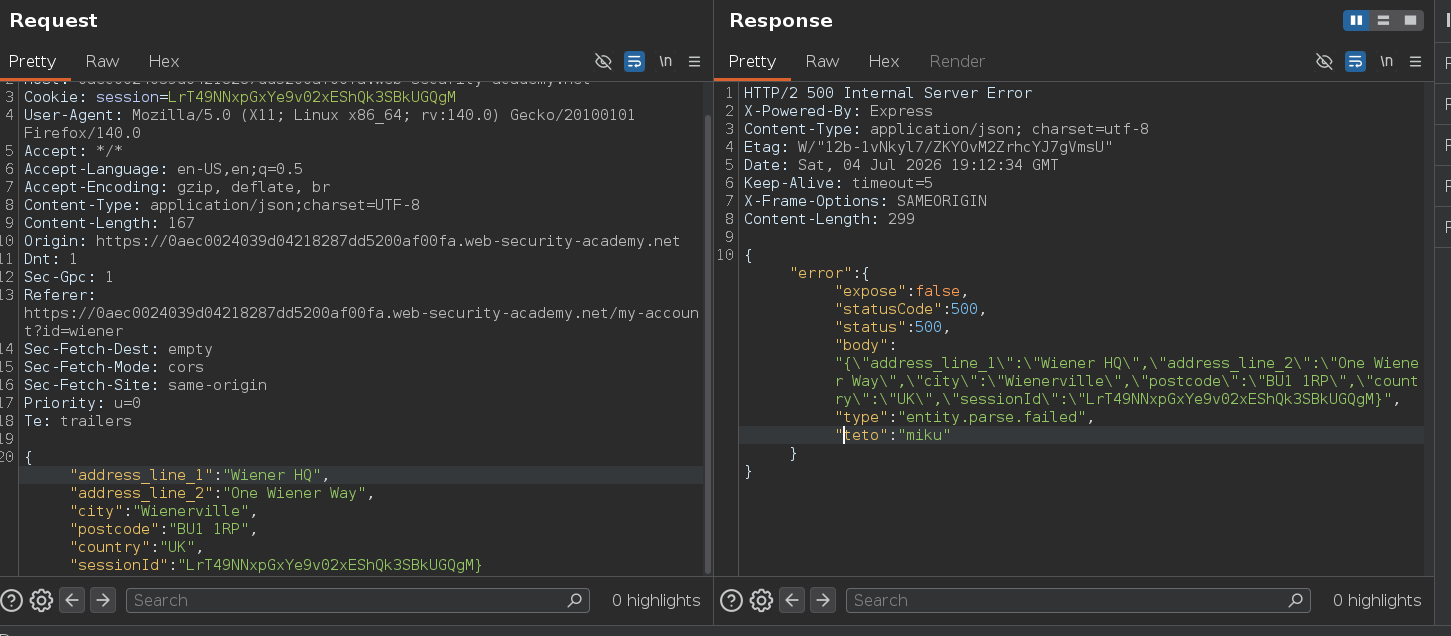Switch to the Request Hex tab

pos(163,61)
